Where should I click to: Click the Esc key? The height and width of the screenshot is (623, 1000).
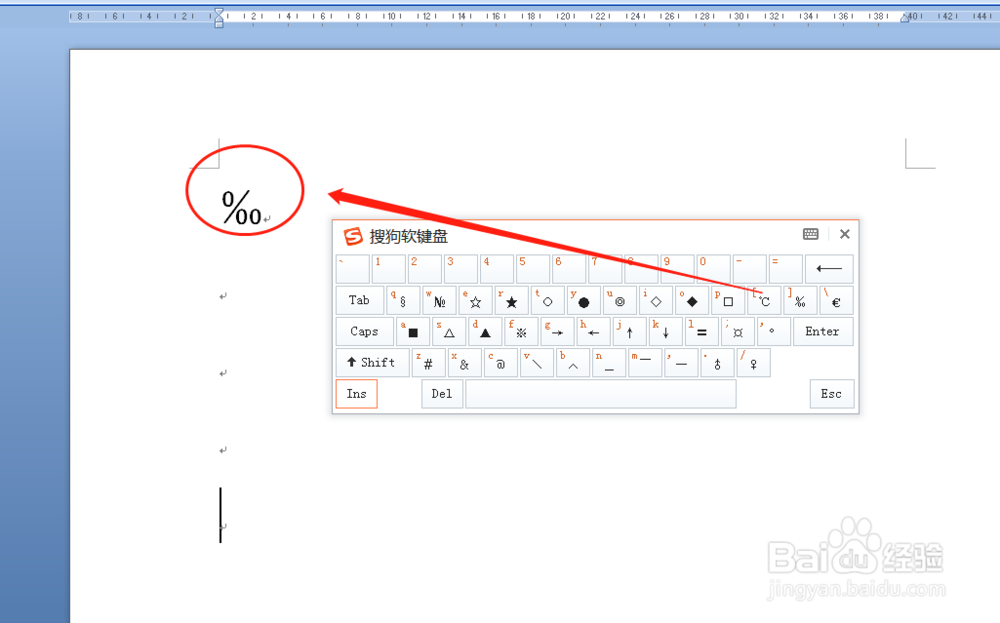pos(831,394)
